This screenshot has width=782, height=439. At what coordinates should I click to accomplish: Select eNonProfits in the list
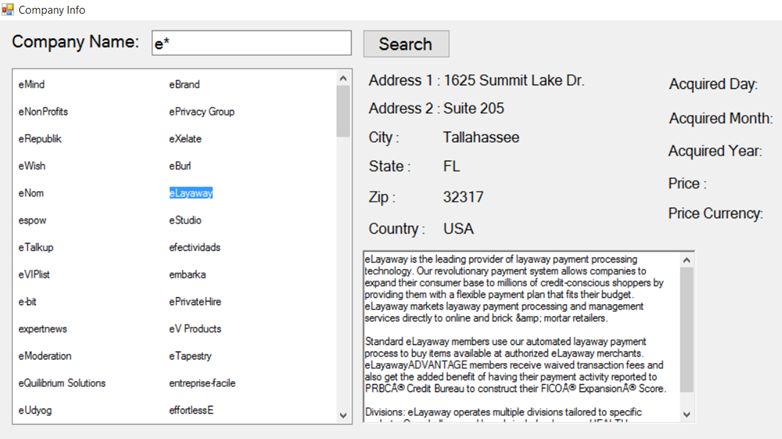tap(43, 111)
